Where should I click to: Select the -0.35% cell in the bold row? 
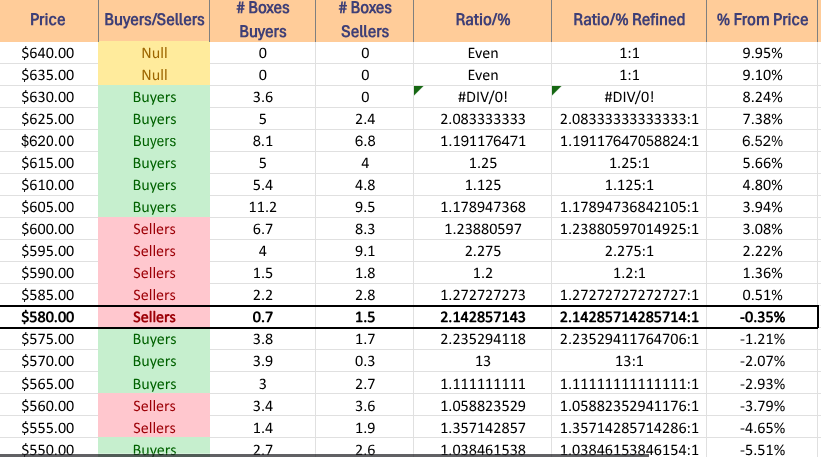764,317
